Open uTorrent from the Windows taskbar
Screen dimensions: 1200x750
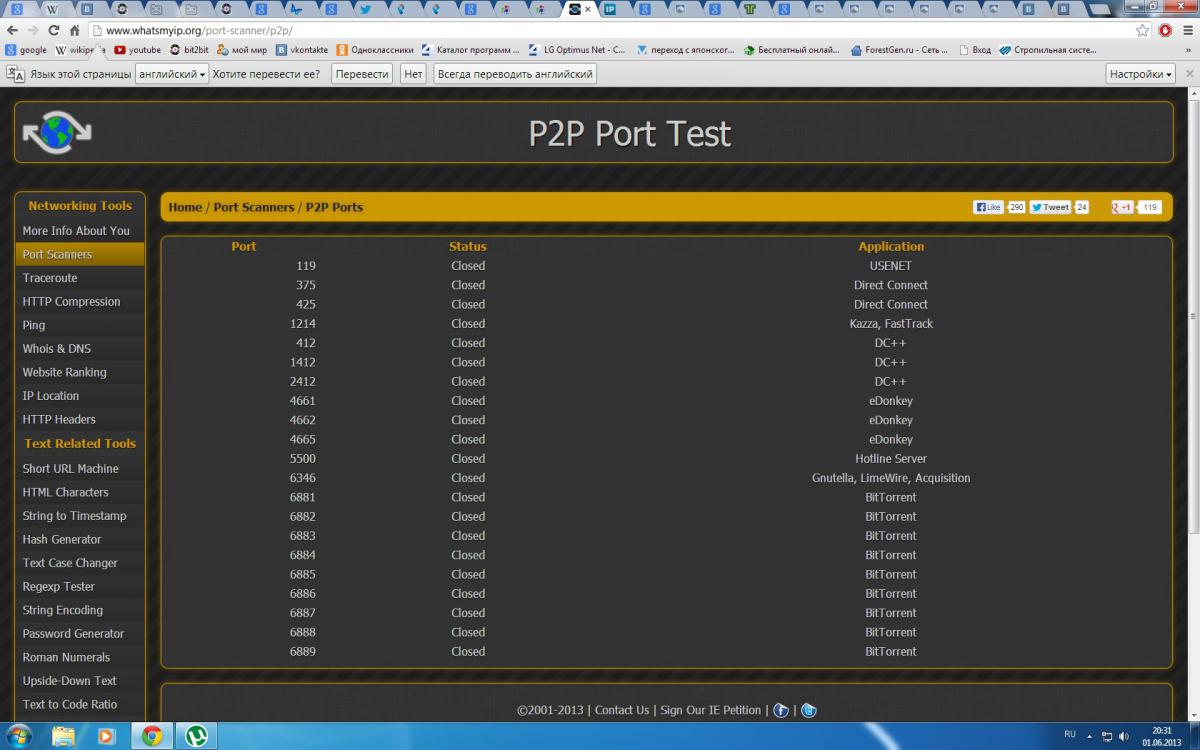point(196,736)
